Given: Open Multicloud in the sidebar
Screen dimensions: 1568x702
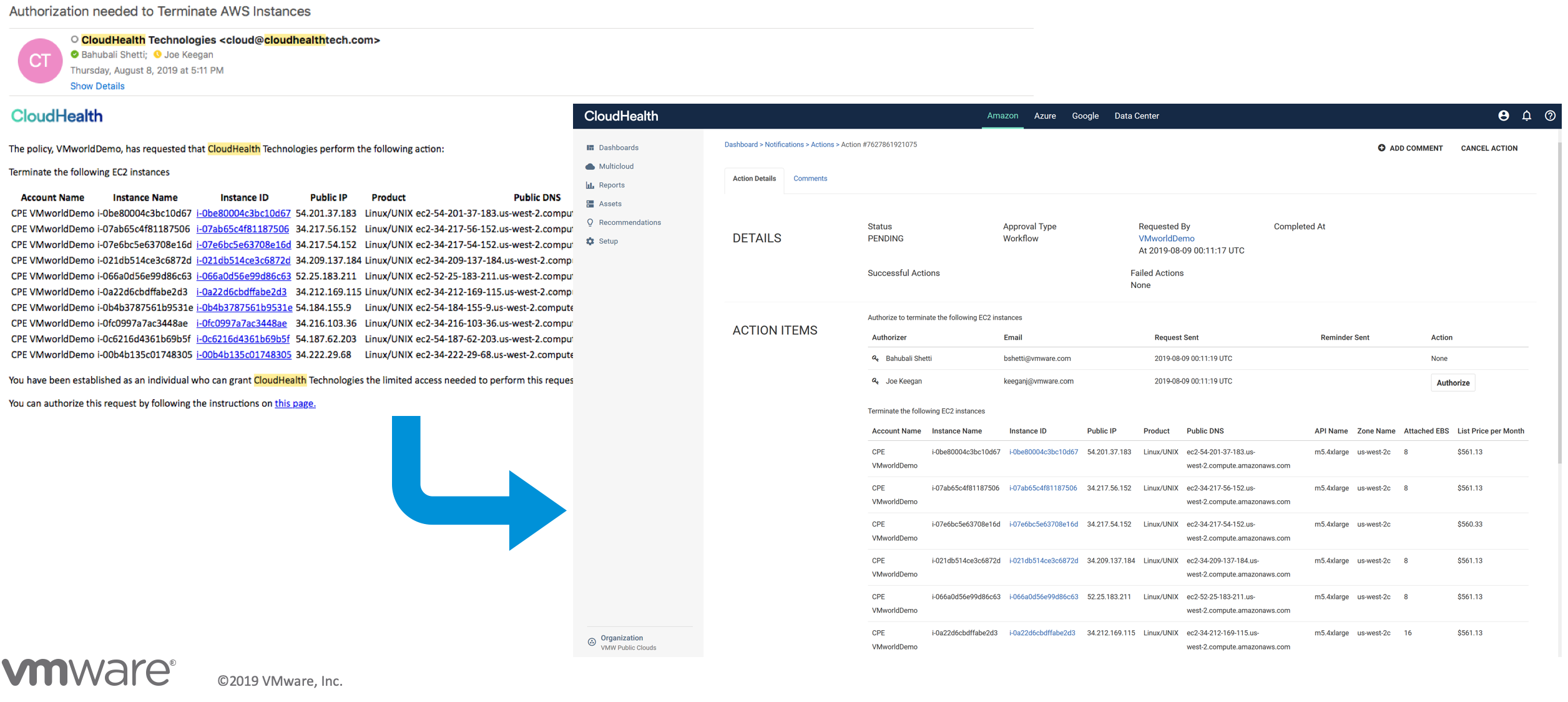Looking at the screenshot, I should tap(616, 167).
